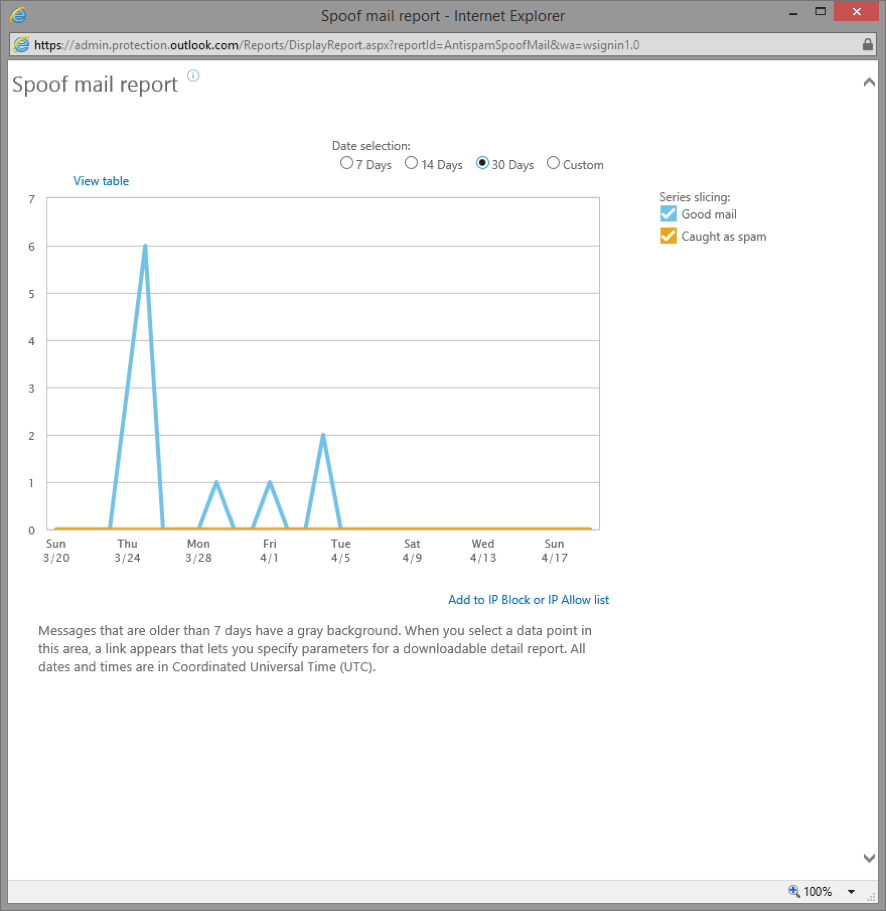Disable the Caught as spam series
Viewport: 886px width, 911px height.
click(x=668, y=237)
